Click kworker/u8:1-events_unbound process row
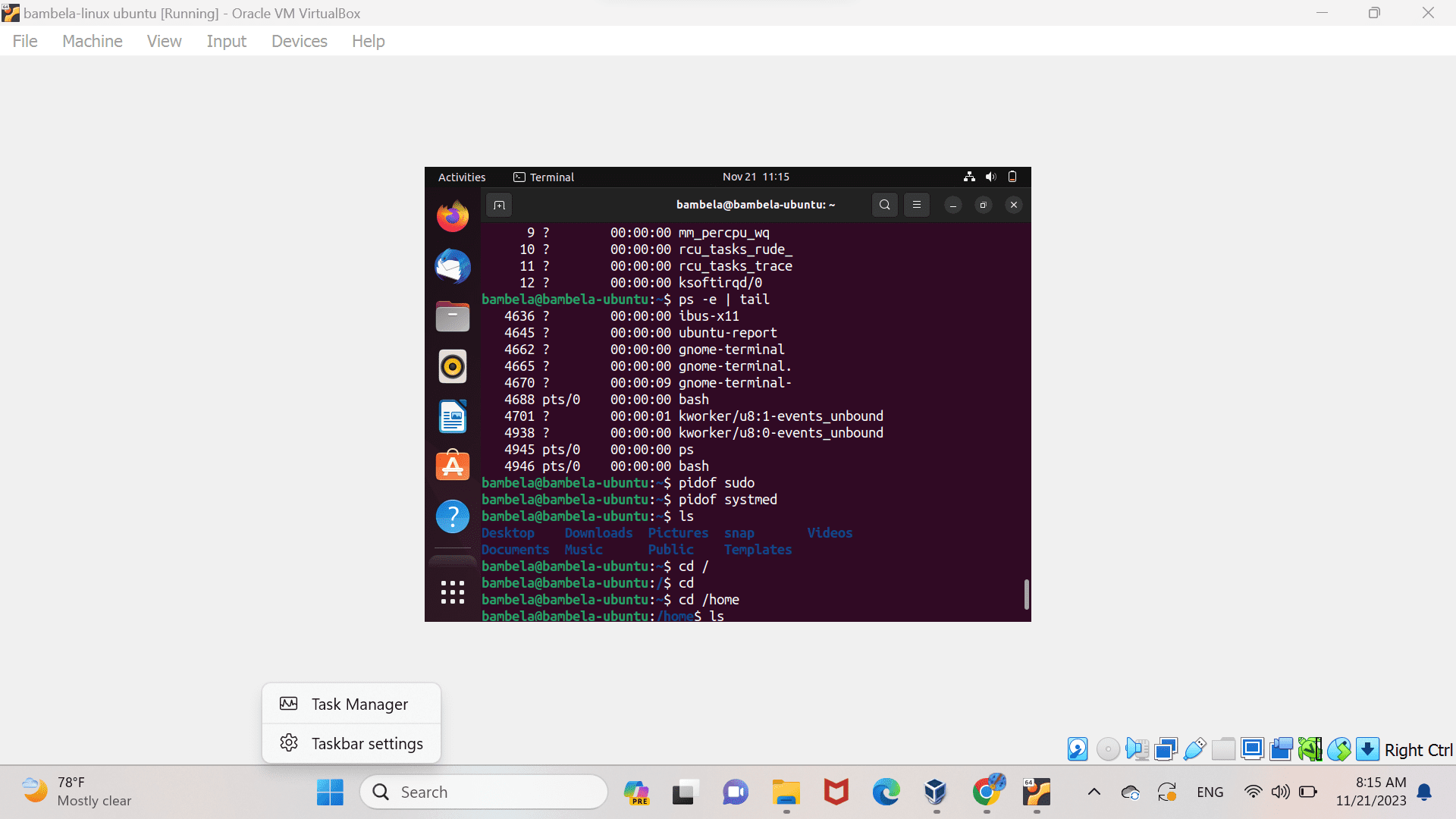This screenshot has width=1456, height=819. coord(694,416)
